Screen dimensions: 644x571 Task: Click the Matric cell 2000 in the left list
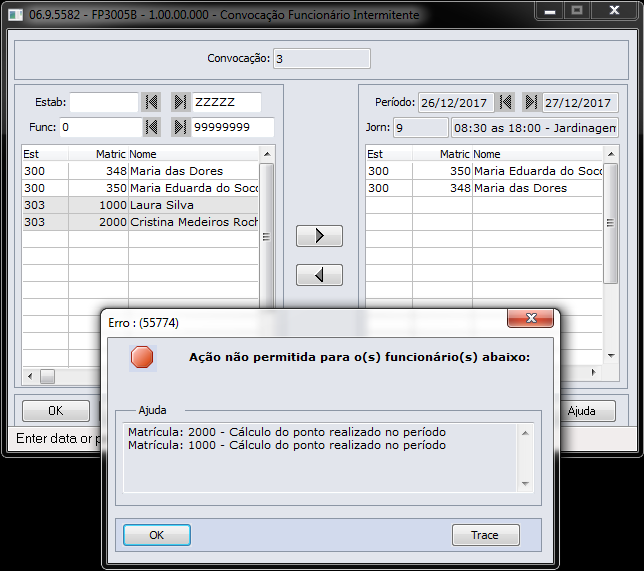tap(99, 222)
